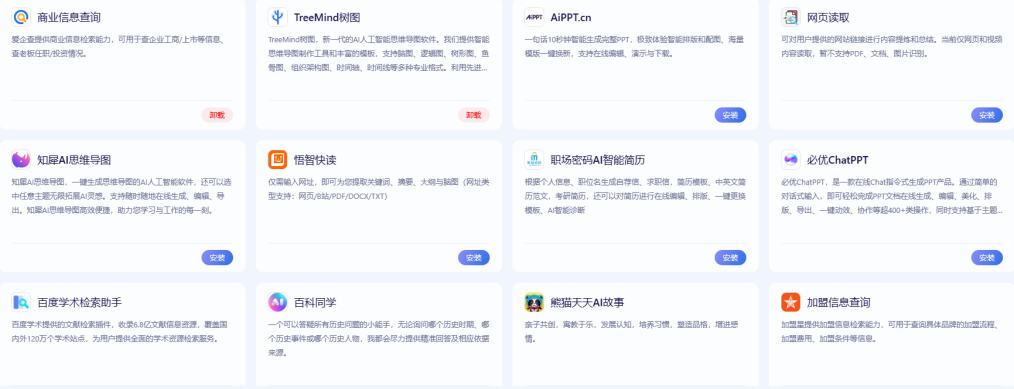Click the 加盟信息查询 star icon
Image resolution: width=1014 pixels, height=389 pixels.
pyautogui.click(x=791, y=302)
